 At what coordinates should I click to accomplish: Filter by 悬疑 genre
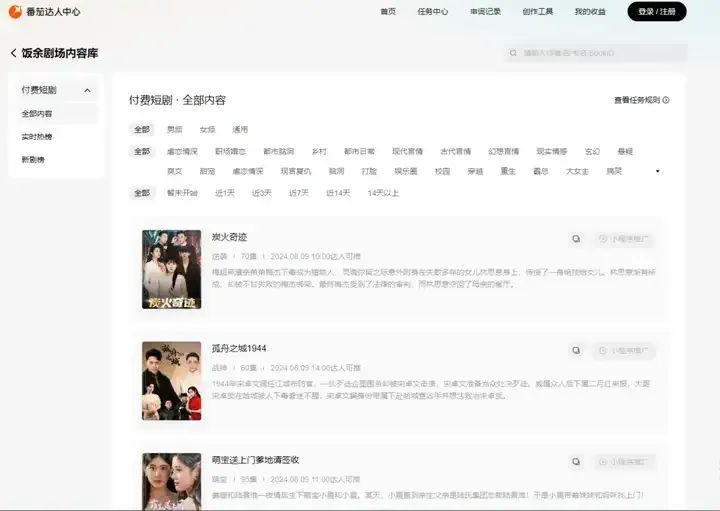(x=625, y=152)
